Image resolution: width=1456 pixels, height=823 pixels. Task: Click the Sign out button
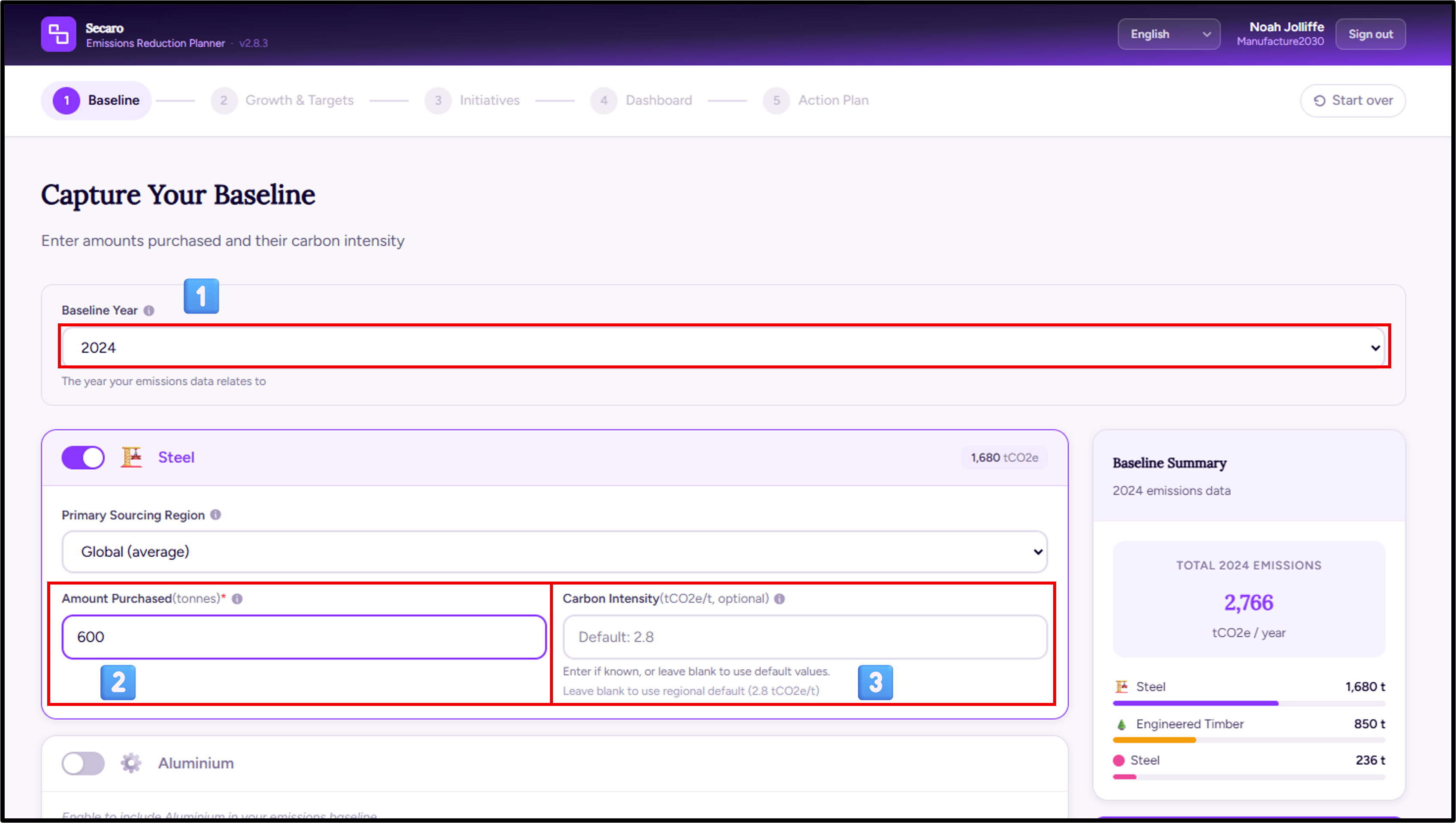[x=1370, y=34]
